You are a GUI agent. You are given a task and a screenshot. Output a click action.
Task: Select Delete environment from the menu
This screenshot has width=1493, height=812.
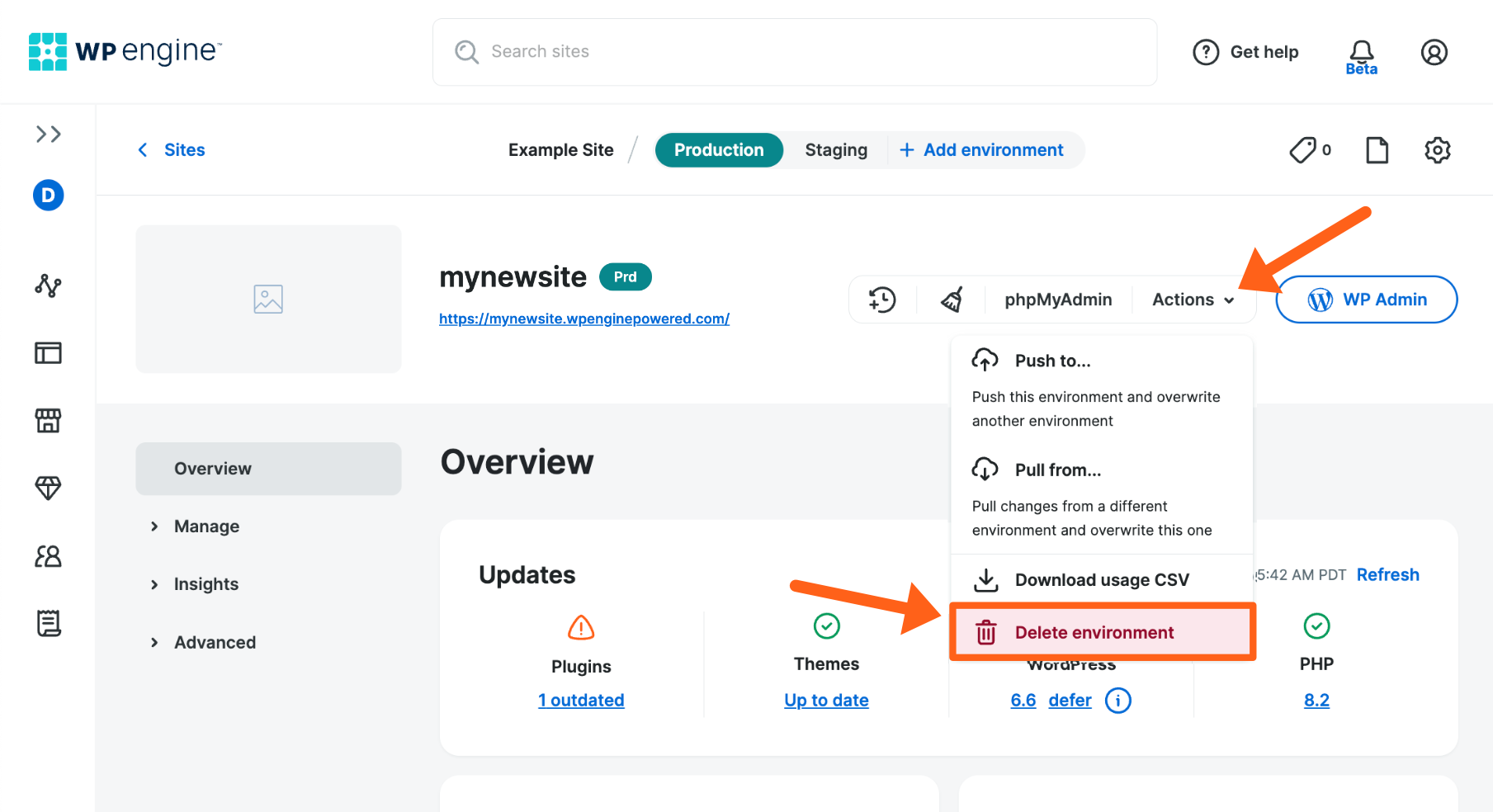pyautogui.click(x=1094, y=632)
